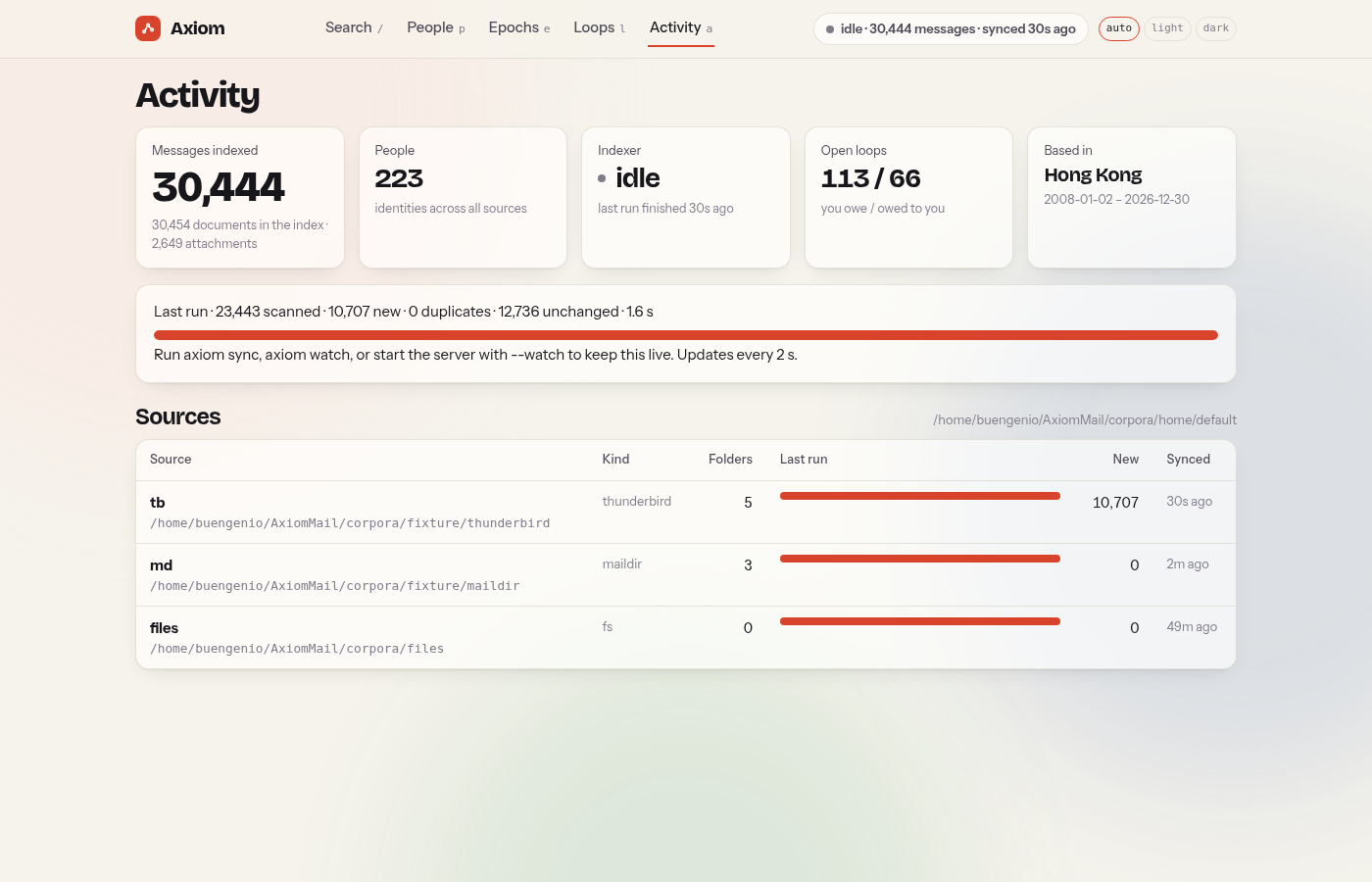Image resolution: width=1372 pixels, height=882 pixels.
Task: Click the Source column header
Action: 171,459
